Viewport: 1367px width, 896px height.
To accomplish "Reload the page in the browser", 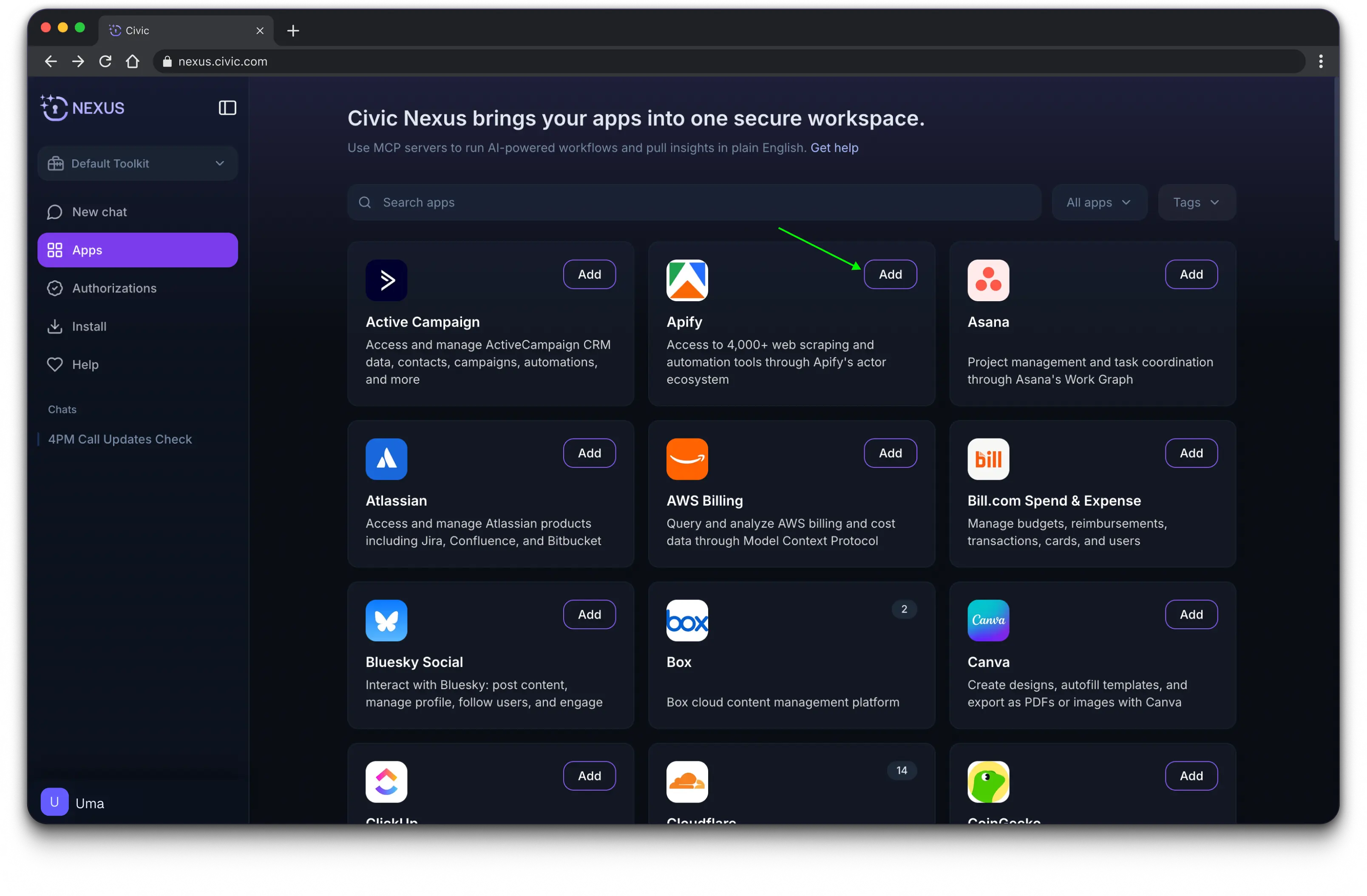I will pos(105,62).
